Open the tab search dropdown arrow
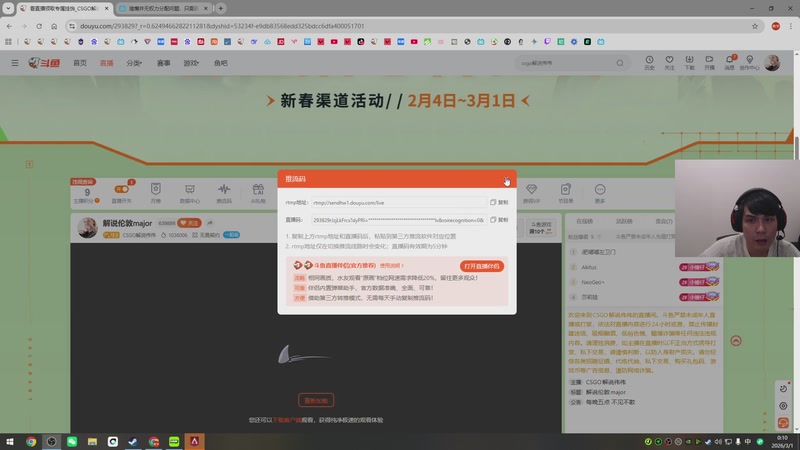This screenshot has width=800, height=450. point(8,8)
